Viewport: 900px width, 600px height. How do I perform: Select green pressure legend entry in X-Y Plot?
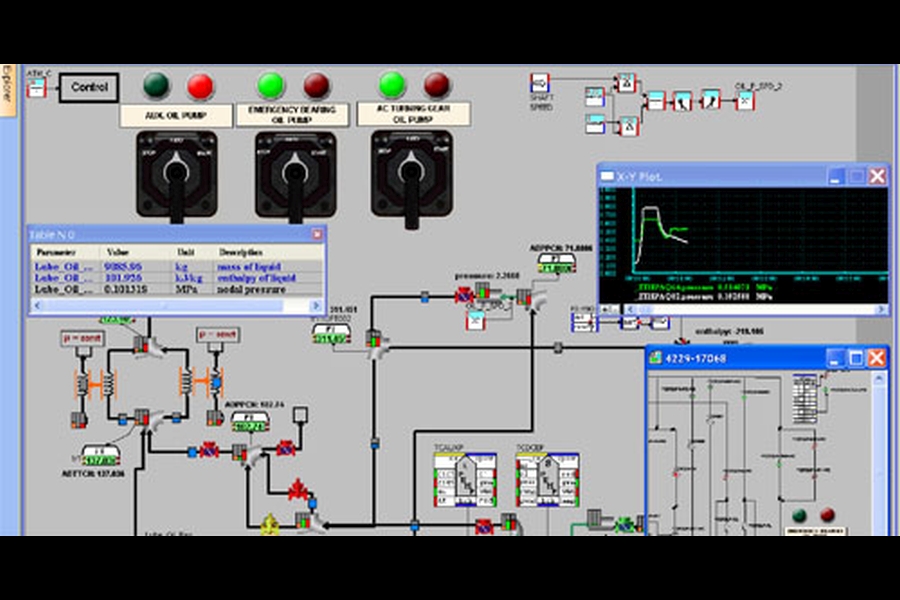pyautogui.click(x=705, y=287)
